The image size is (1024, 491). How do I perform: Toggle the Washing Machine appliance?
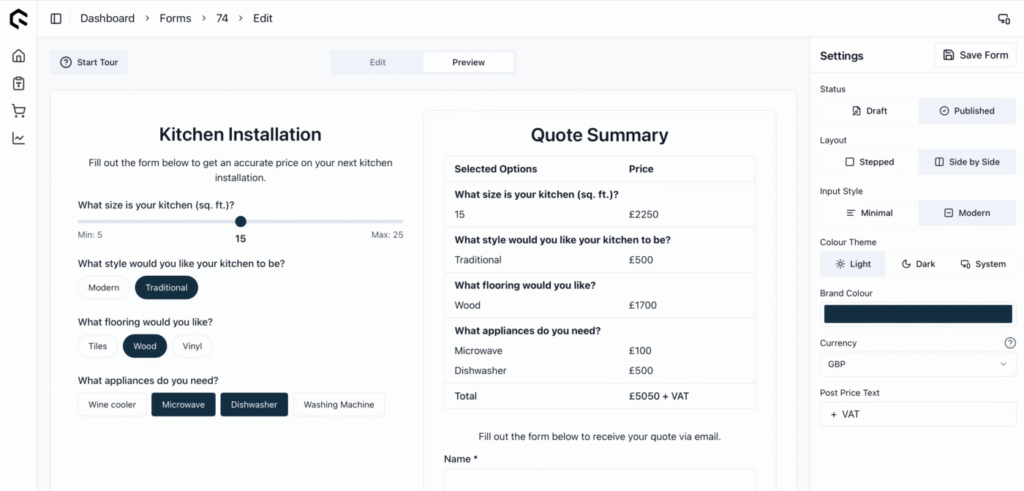[x=339, y=405]
